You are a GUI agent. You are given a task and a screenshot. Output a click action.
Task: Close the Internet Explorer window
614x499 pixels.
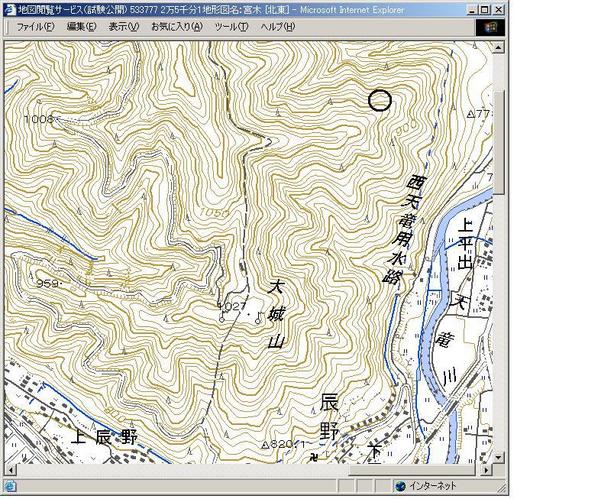tap(498, 9)
